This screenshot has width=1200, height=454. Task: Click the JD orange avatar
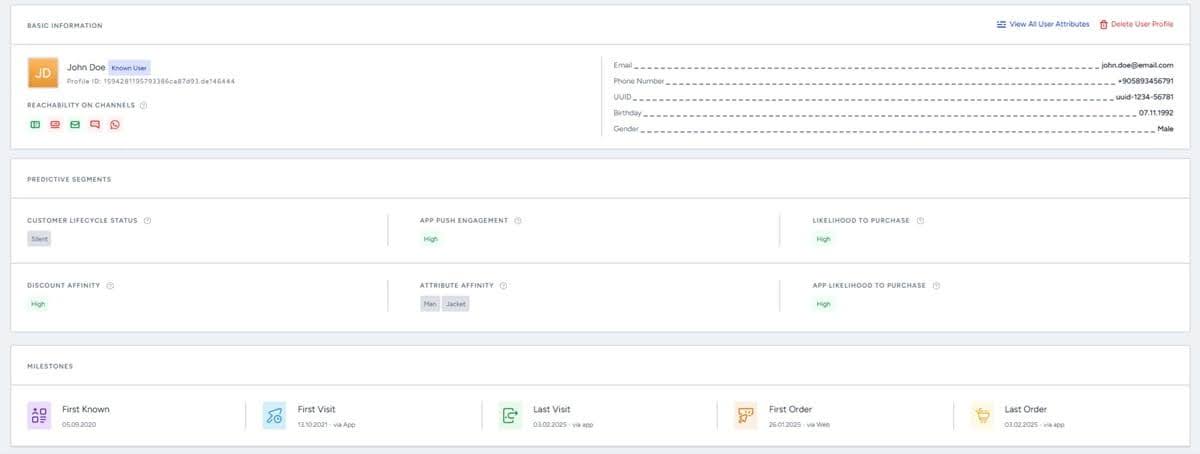click(42, 73)
